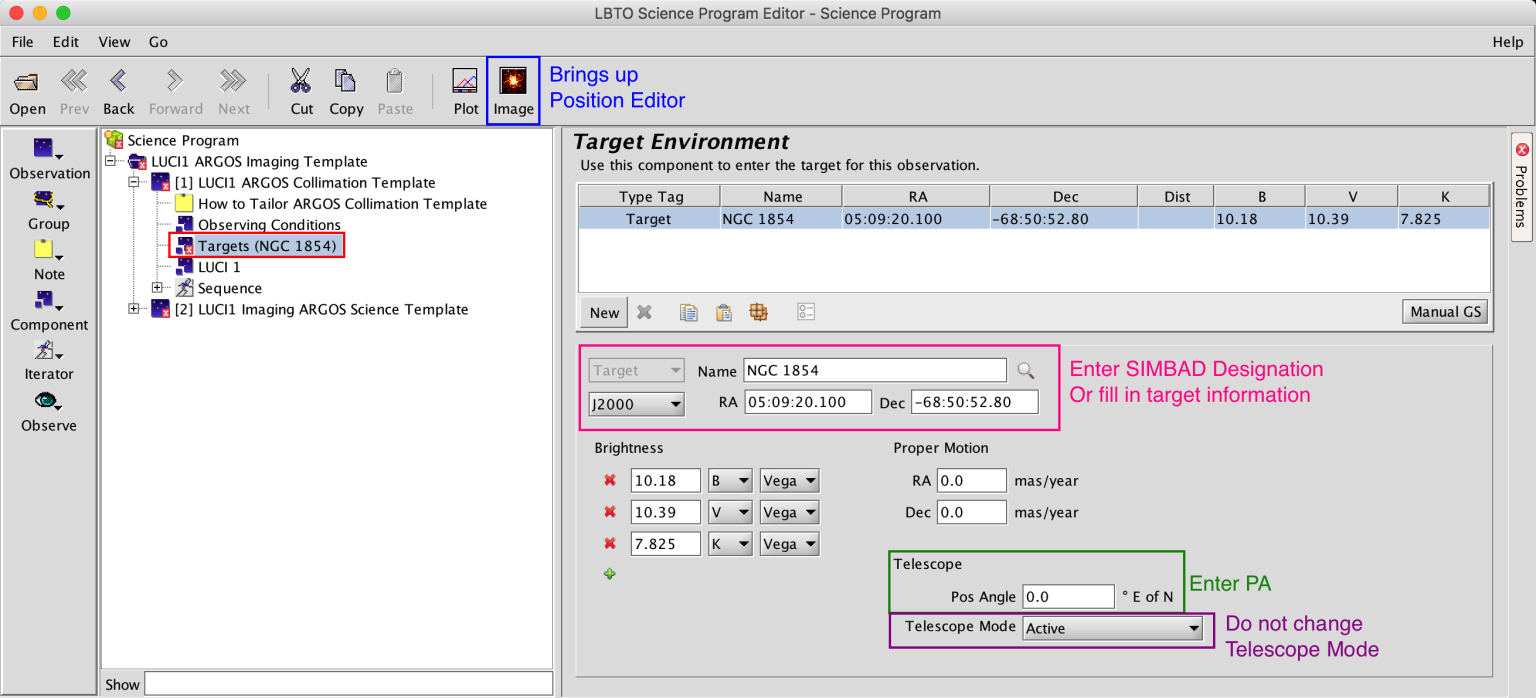Add a brightness entry with green plus
Image resolution: width=1536 pixels, height=698 pixels.
[610, 574]
